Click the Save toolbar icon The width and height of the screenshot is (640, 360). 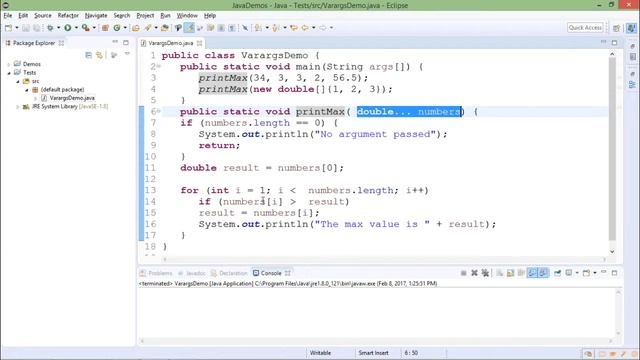26,28
